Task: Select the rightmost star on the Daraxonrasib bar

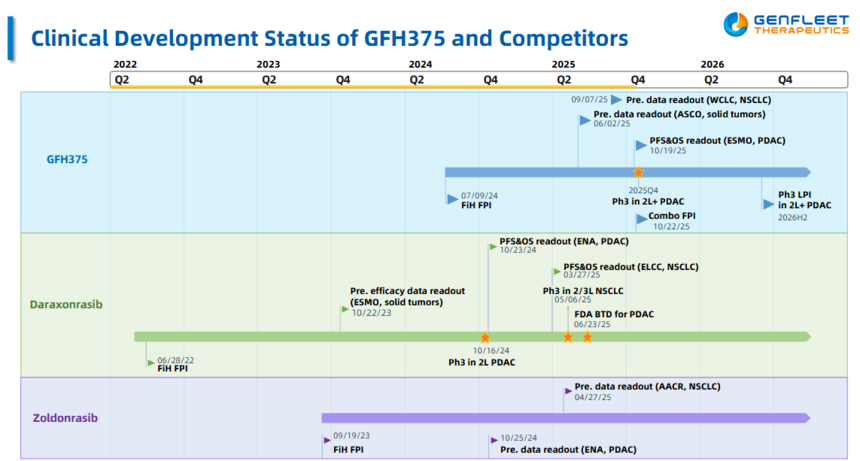Action: [587, 337]
